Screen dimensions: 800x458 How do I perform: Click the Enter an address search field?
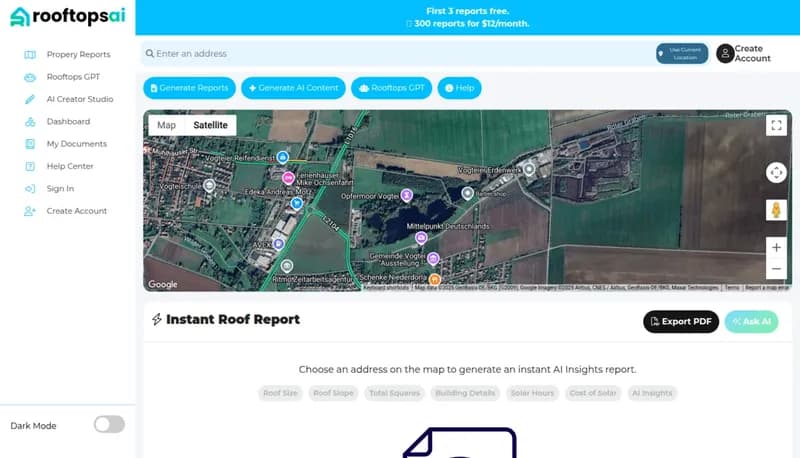[398, 54]
